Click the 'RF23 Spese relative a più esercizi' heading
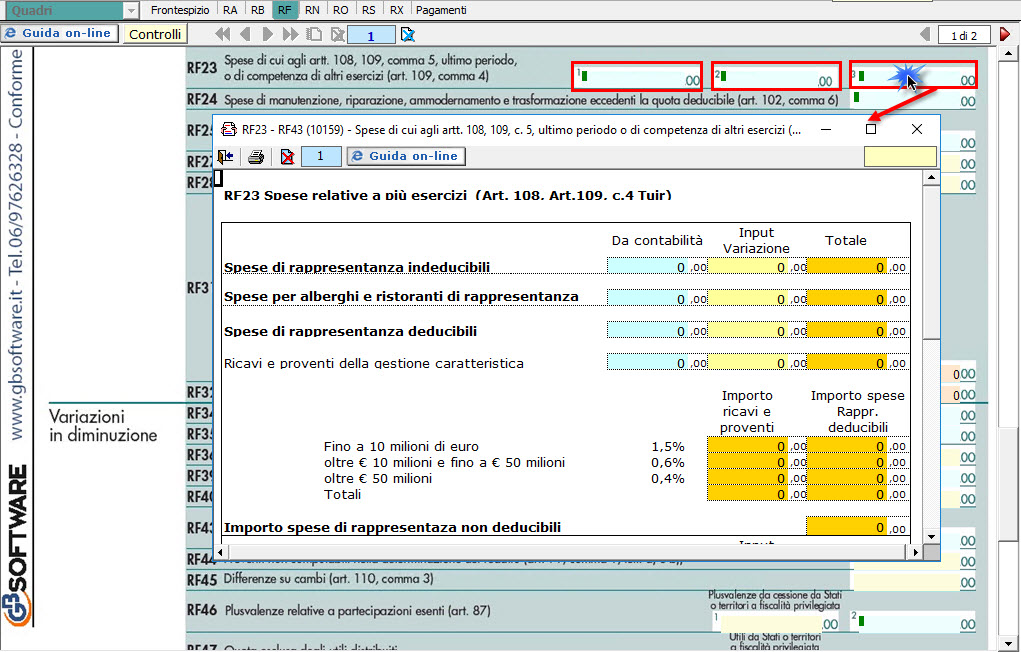The width and height of the screenshot is (1021, 652). pyautogui.click(x=448, y=195)
